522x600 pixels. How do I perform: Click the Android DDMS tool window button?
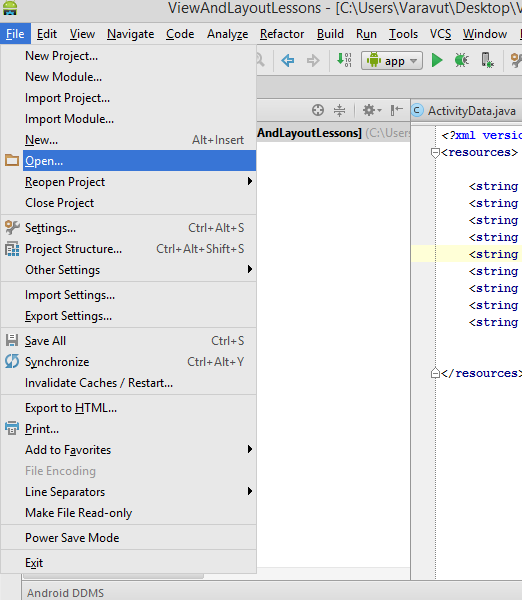pos(65,593)
